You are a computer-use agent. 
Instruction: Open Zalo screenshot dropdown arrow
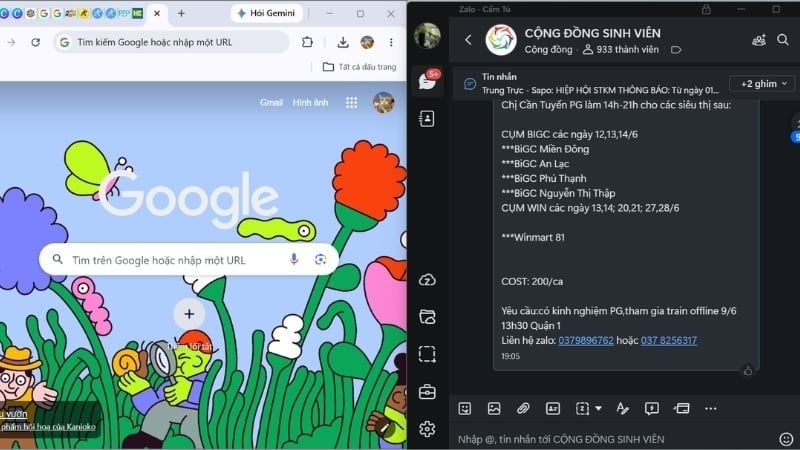tap(598, 408)
